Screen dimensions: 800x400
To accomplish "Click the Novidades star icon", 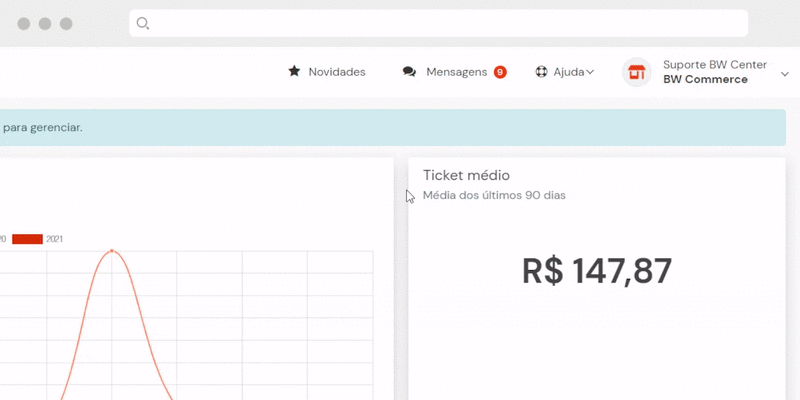I will (294, 71).
